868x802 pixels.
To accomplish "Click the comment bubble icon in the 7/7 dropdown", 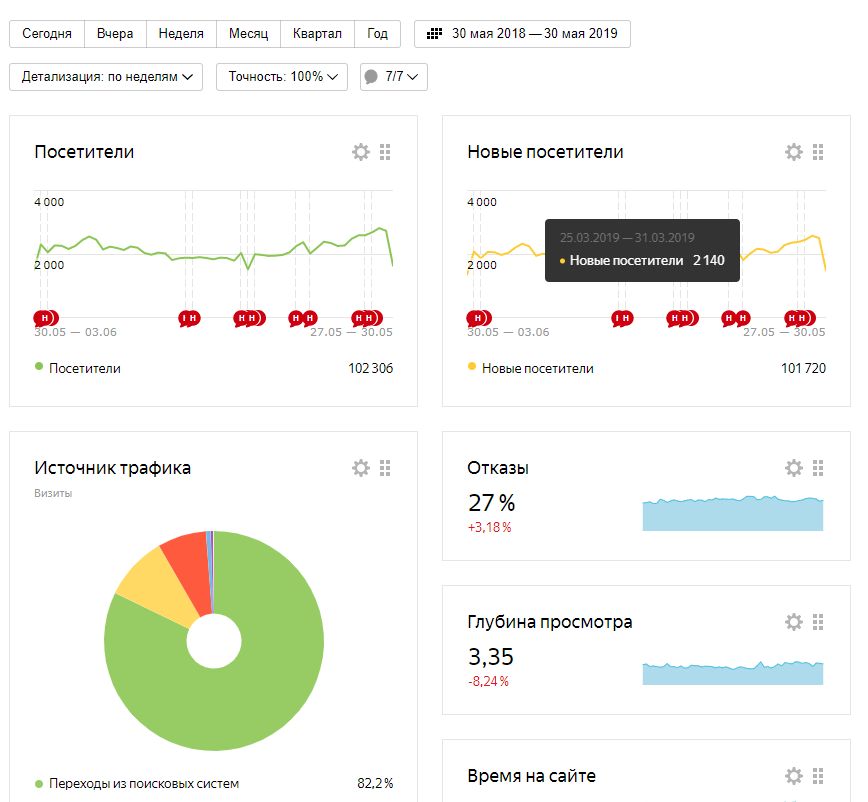I will tap(371, 76).
